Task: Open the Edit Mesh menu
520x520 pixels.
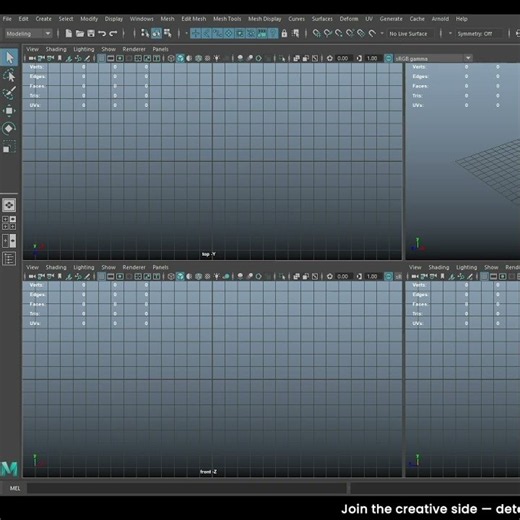Action: 194,19
